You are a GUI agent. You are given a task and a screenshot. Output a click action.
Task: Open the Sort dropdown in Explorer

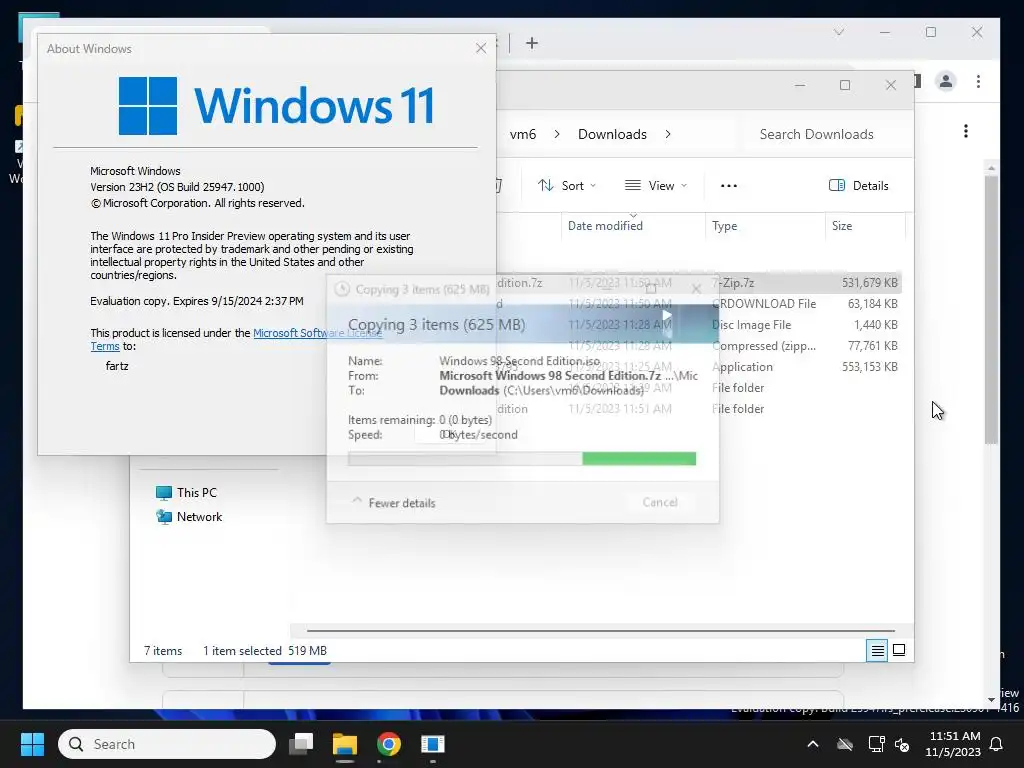567,185
